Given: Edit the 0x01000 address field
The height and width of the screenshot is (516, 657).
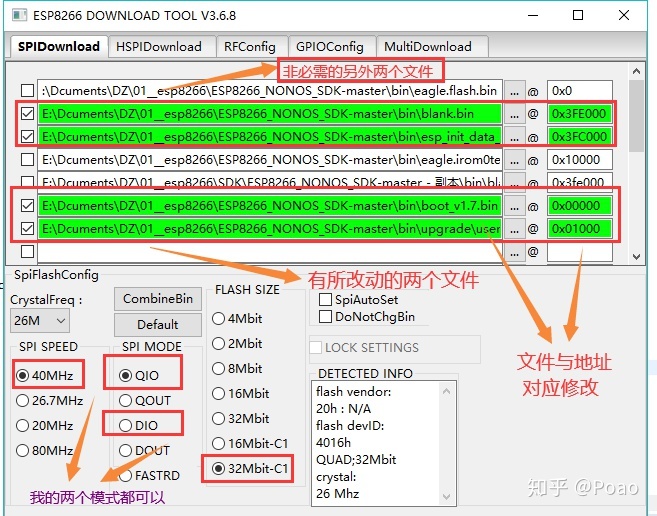Looking at the screenshot, I should [580, 228].
